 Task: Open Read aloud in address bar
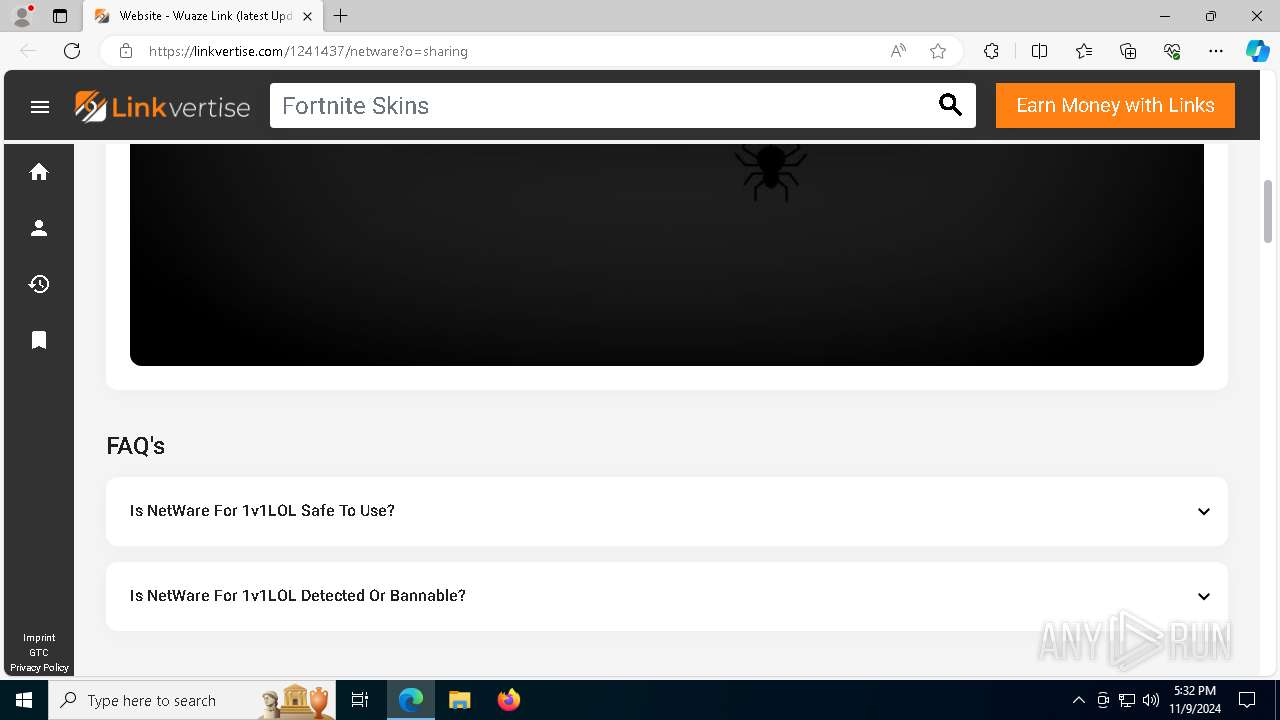pyautogui.click(x=898, y=51)
